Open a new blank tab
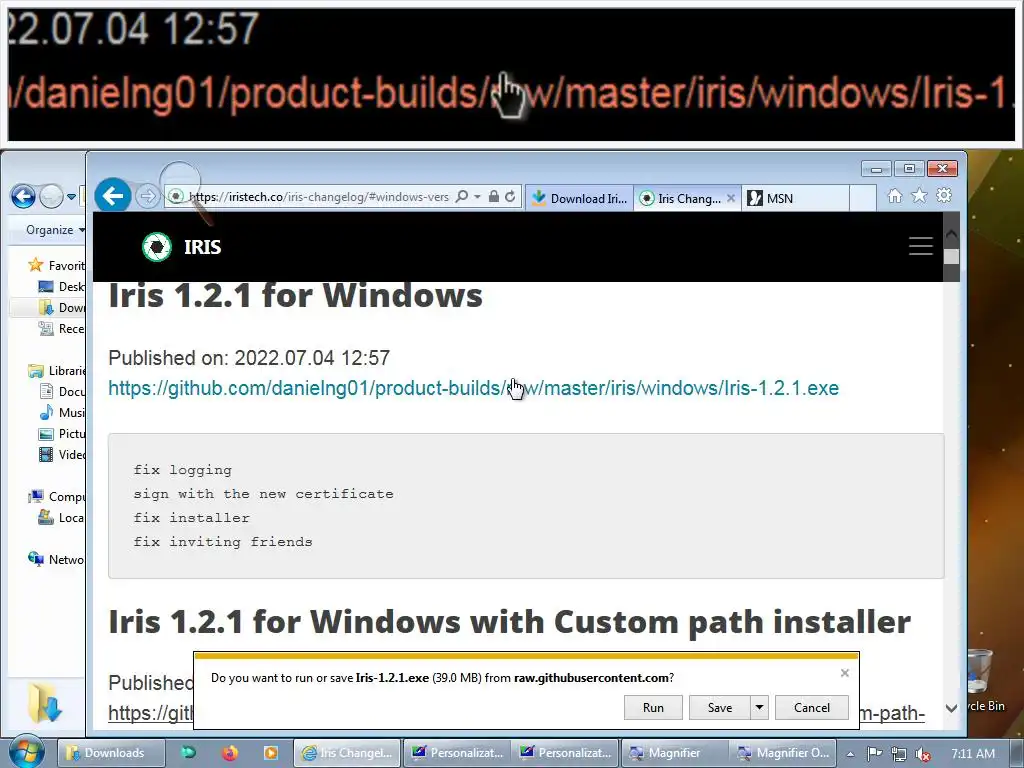Viewport: 1024px width, 768px height. (x=863, y=198)
